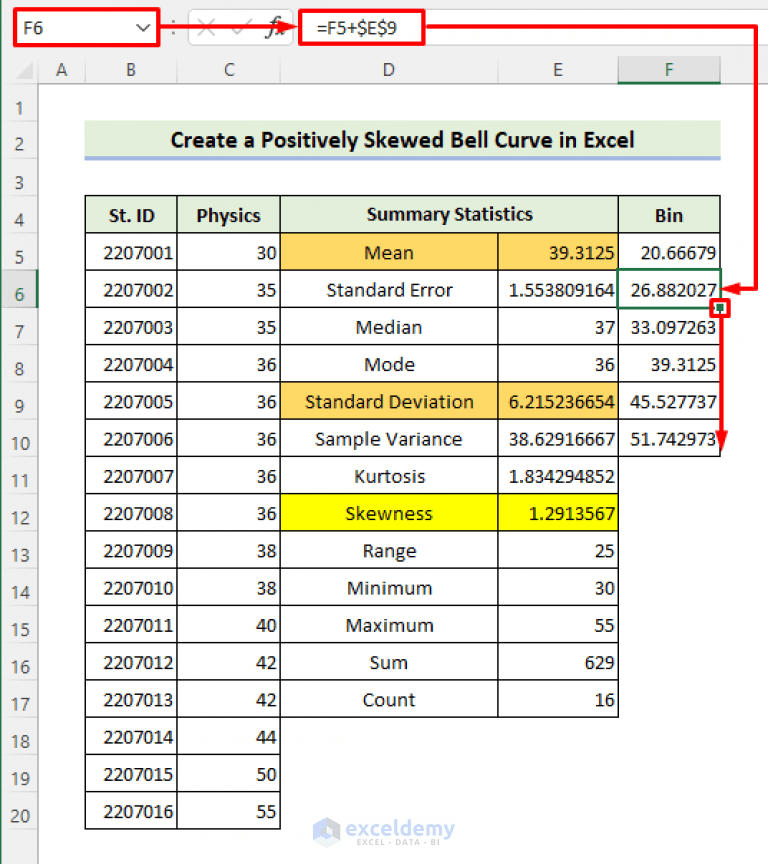Select column E header
This screenshot has width=768, height=864.
coord(558,70)
